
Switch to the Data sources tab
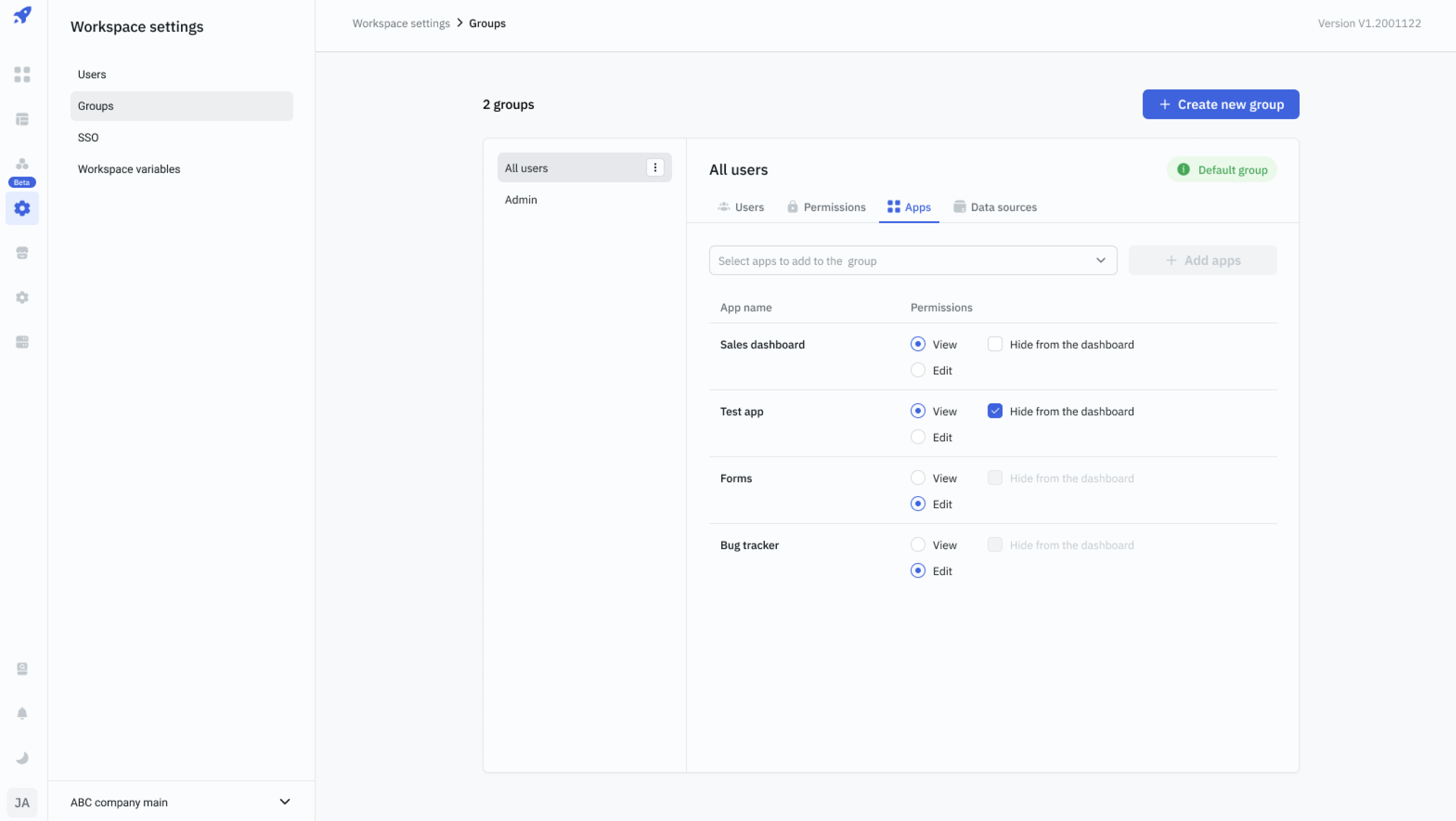995,207
